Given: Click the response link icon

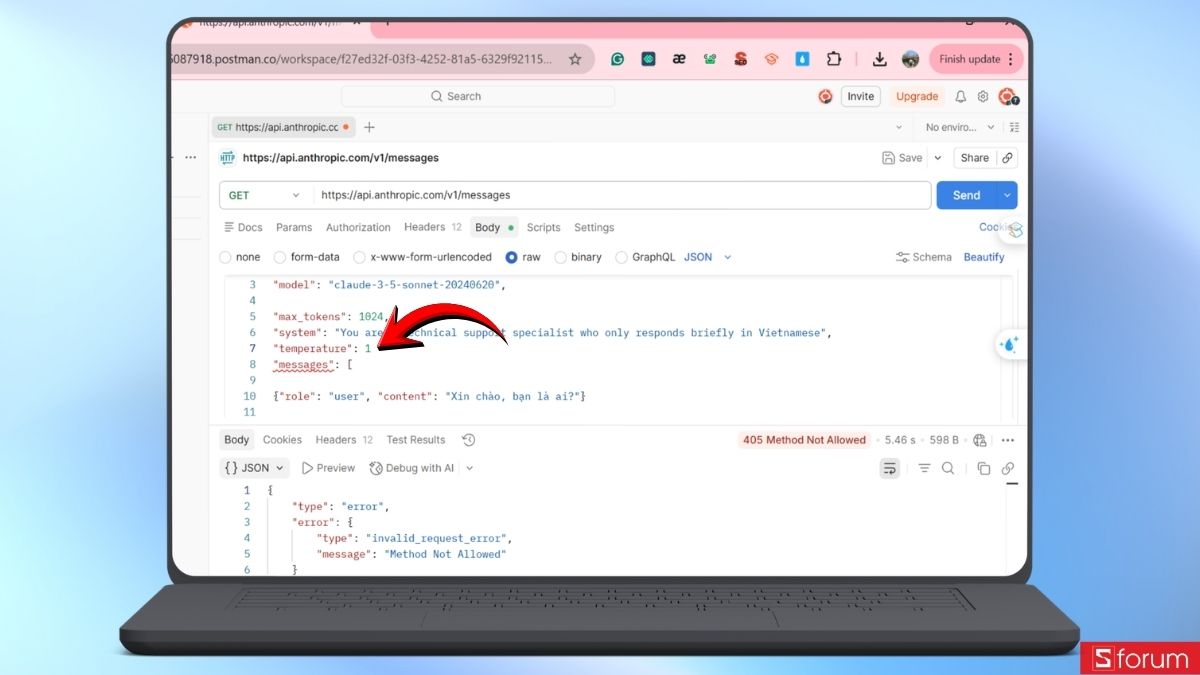Looking at the screenshot, I should point(1008,468).
